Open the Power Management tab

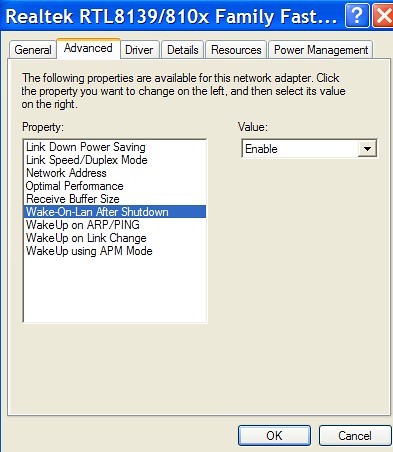click(x=321, y=50)
